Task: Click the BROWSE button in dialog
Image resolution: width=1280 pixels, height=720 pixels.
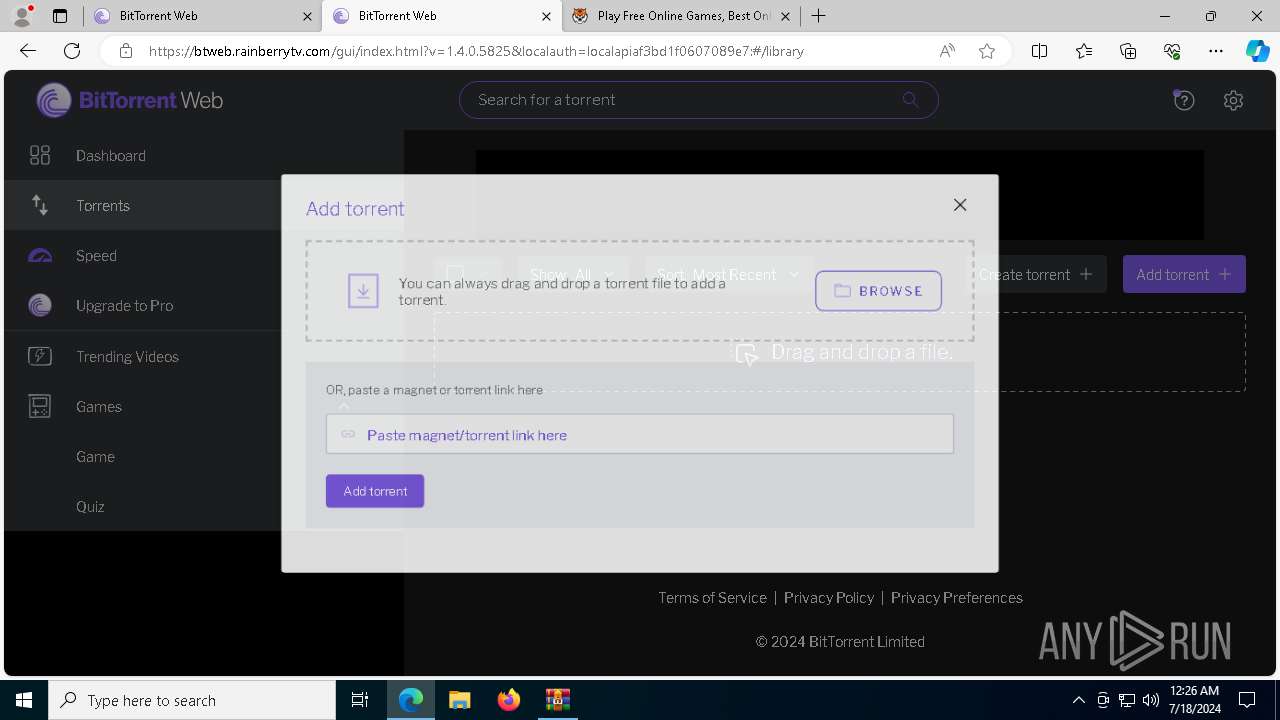Action: (x=878, y=291)
